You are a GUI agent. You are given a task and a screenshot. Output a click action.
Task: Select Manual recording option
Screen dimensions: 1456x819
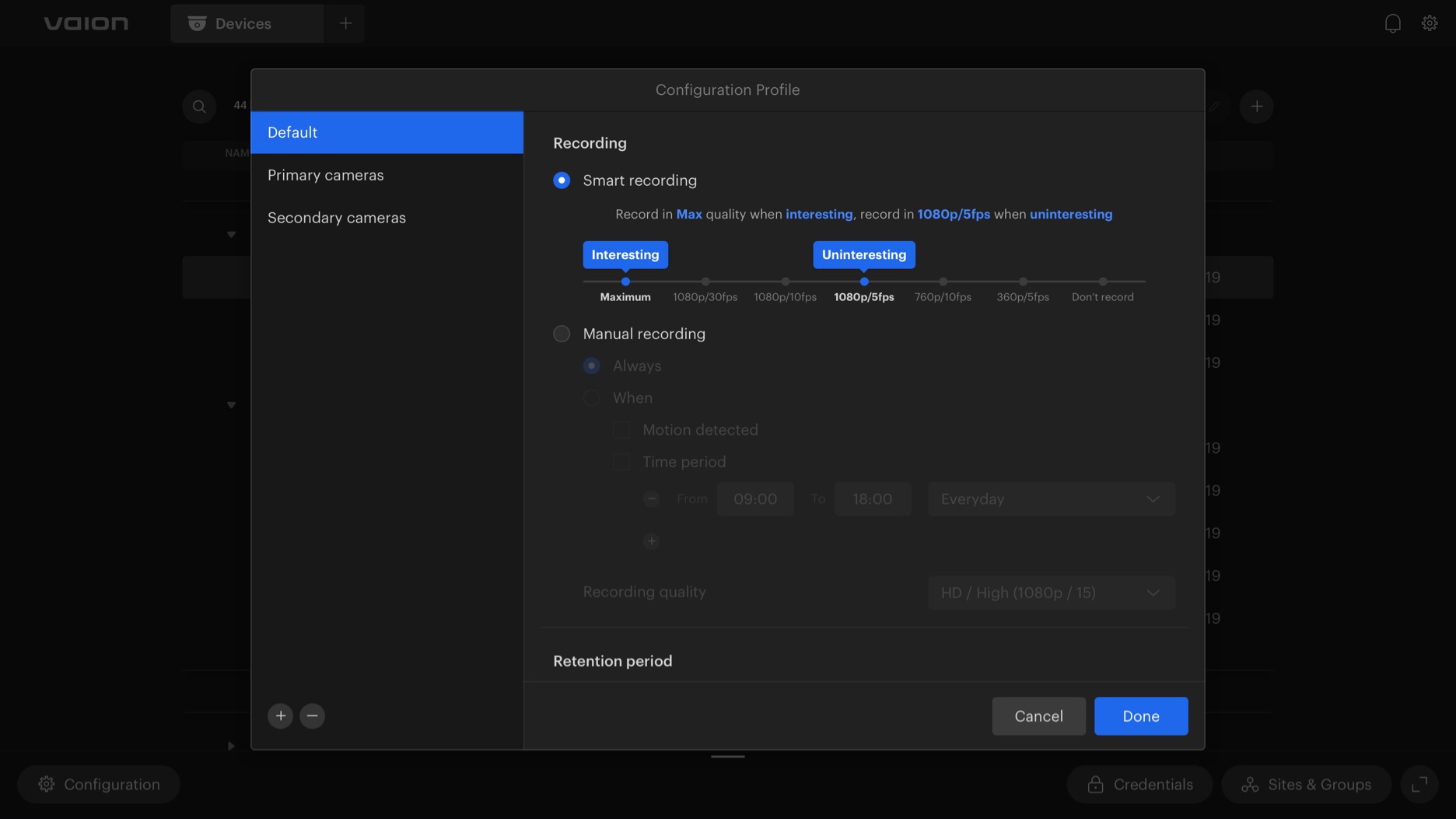(x=562, y=334)
